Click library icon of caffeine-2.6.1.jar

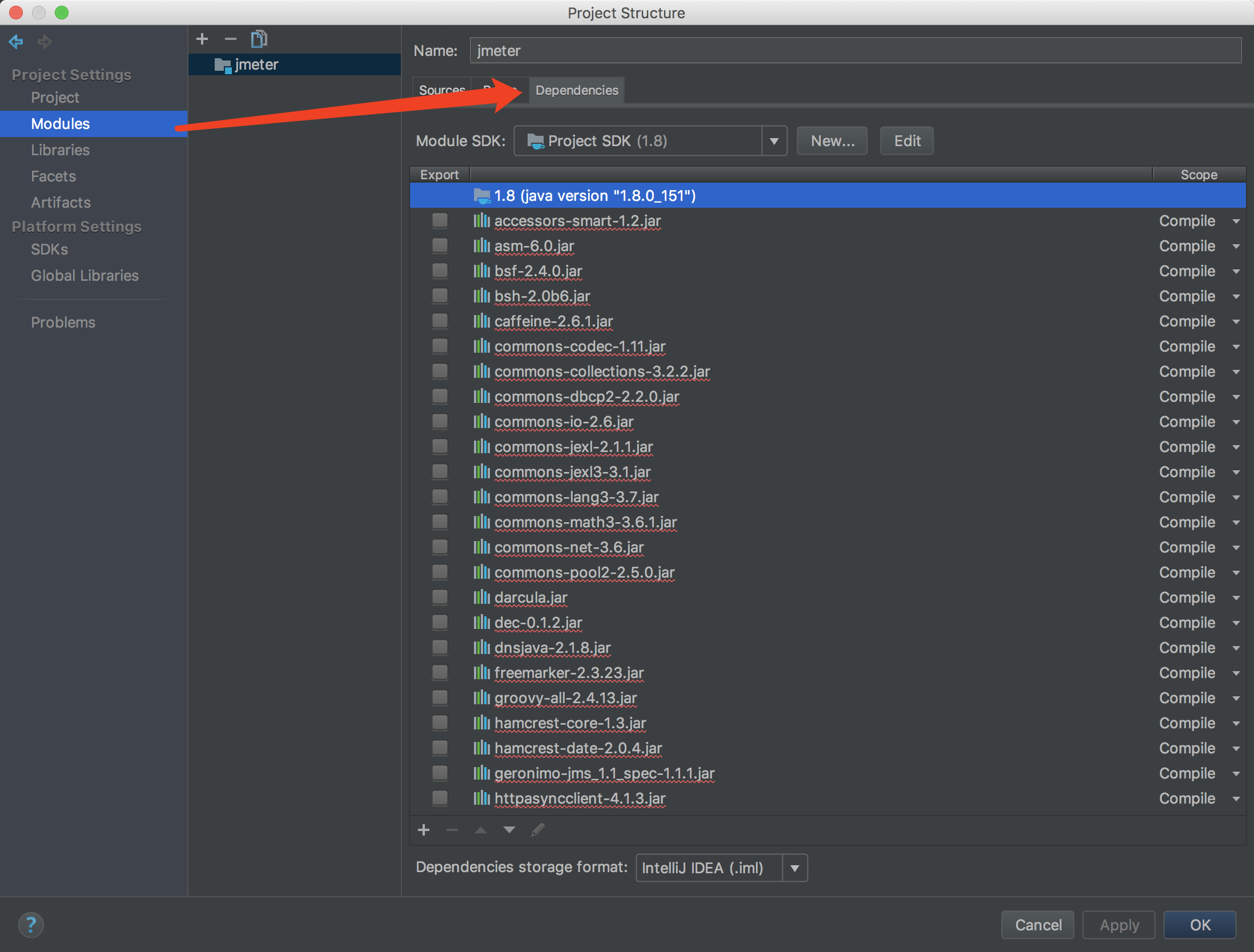tap(481, 321)
